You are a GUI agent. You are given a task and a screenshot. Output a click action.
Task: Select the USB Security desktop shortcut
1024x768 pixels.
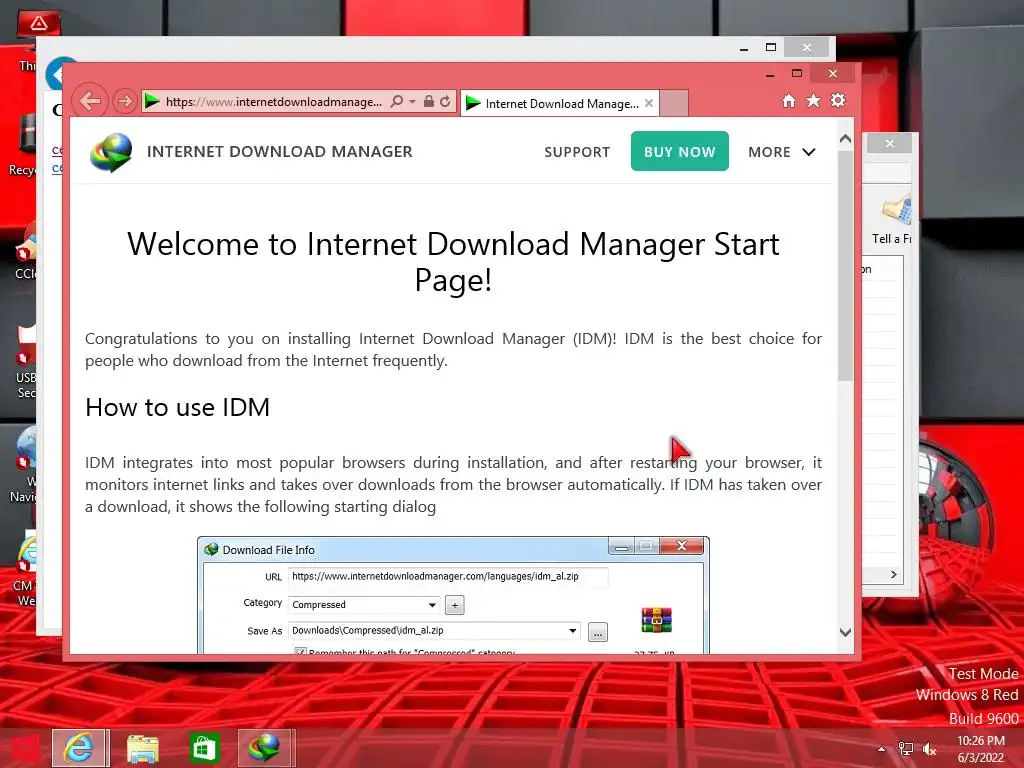pyautogui.click(x=25, y=362)
